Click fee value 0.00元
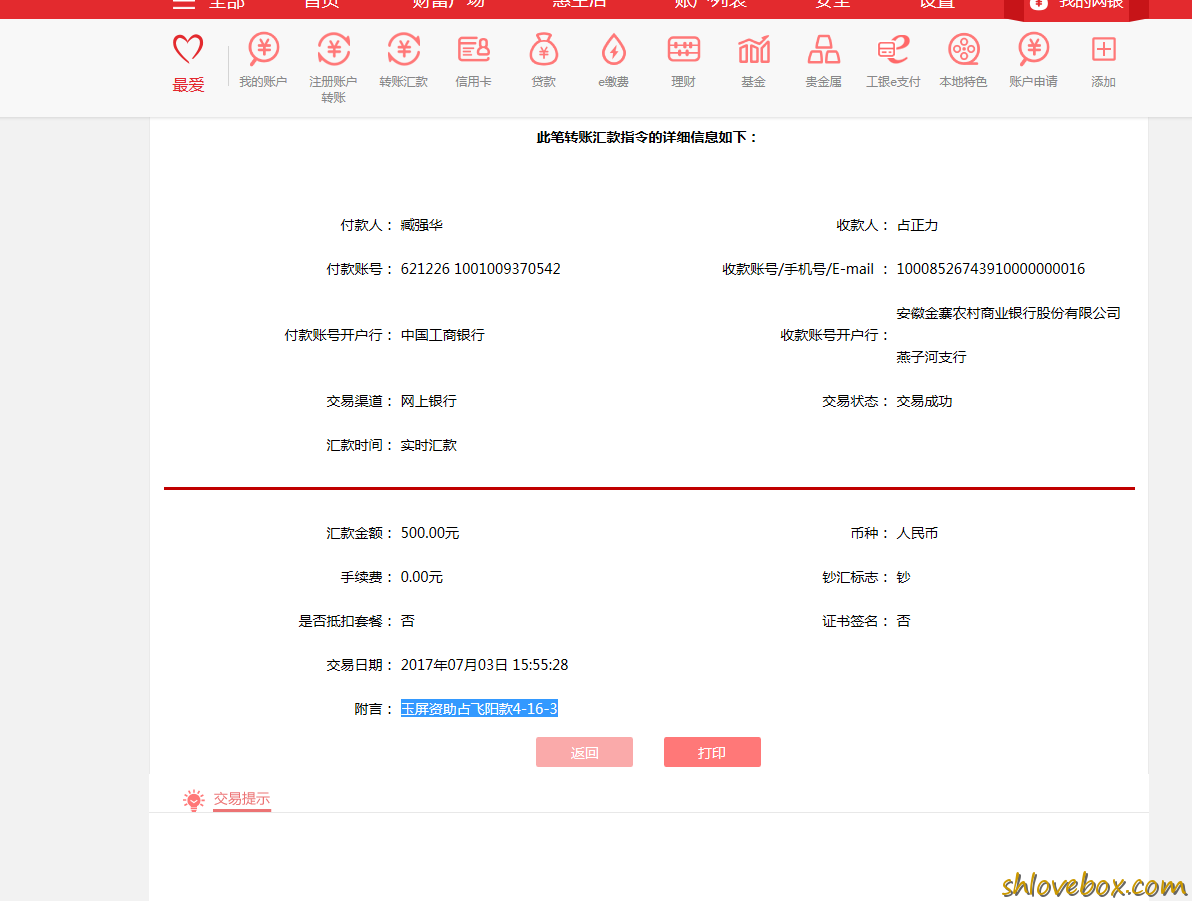This screenshot has height=901, width=1192. [421, 577]
